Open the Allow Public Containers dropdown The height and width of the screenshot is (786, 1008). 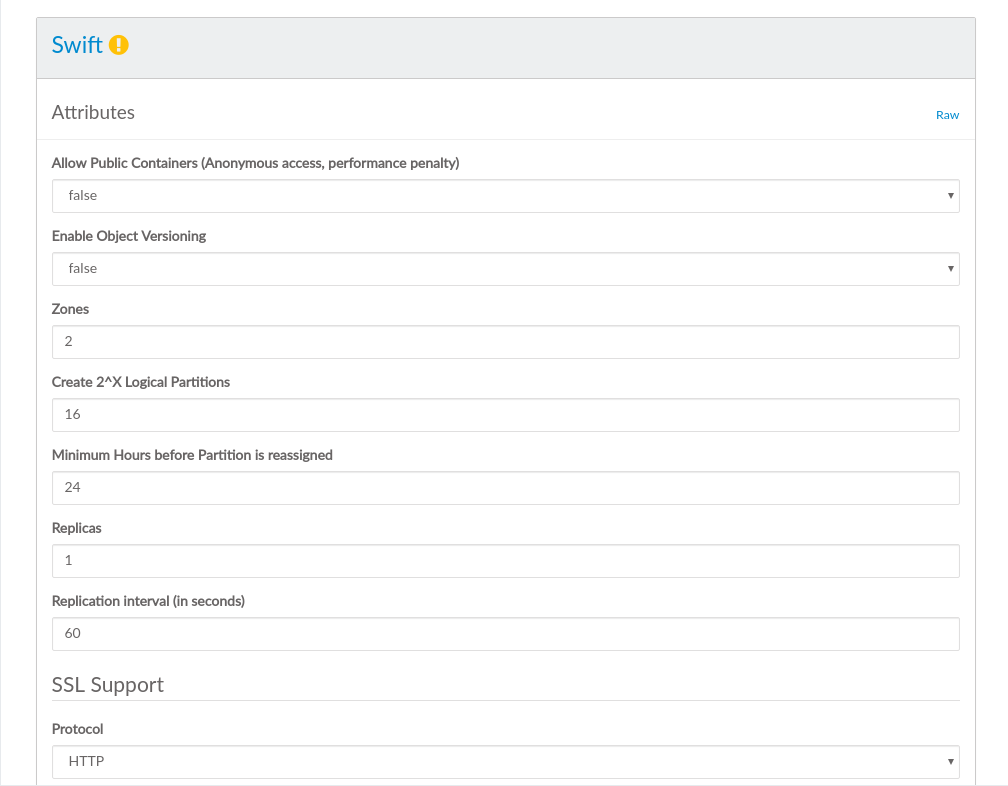[505, 196]
